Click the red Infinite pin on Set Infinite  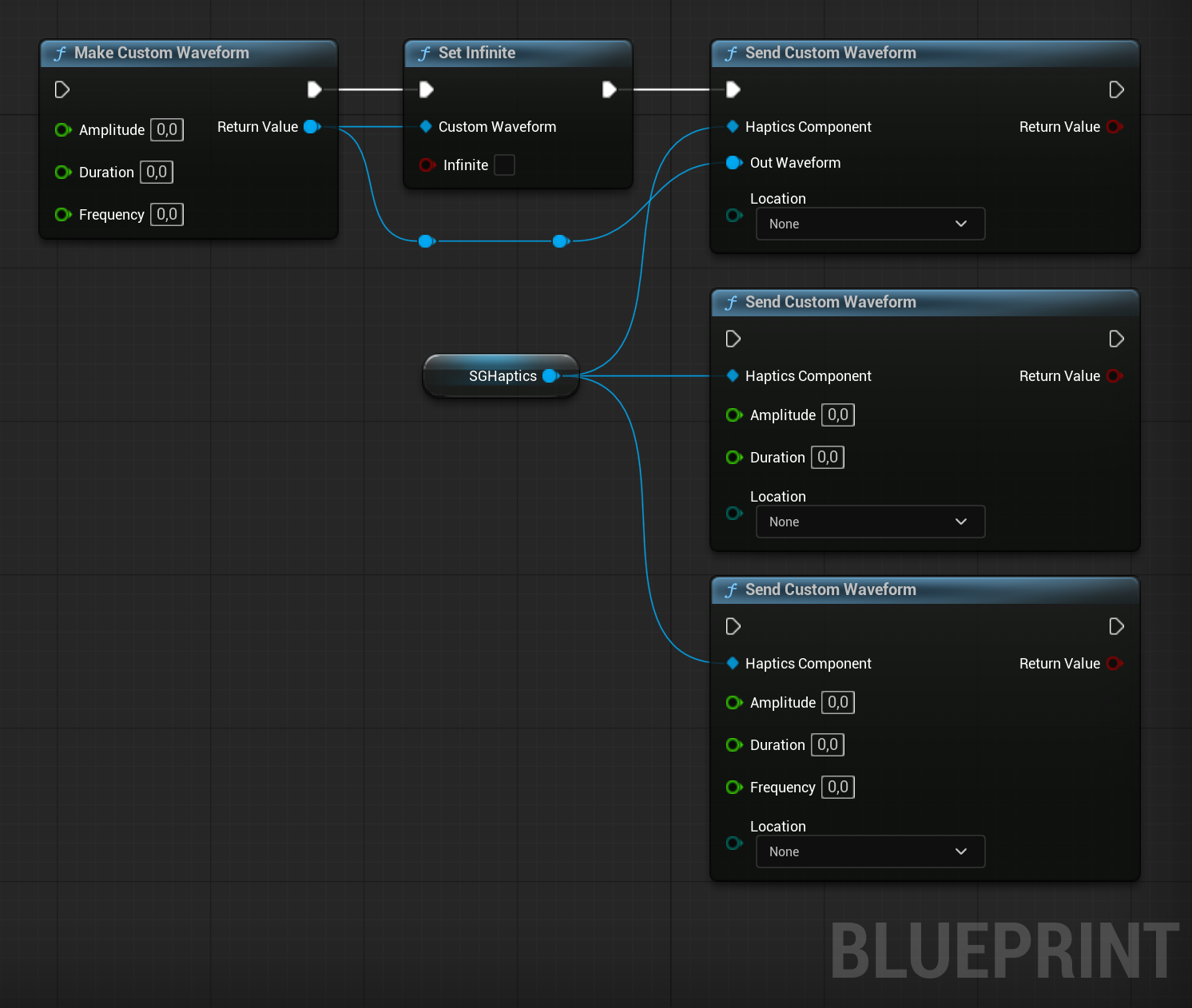(427, 165)
